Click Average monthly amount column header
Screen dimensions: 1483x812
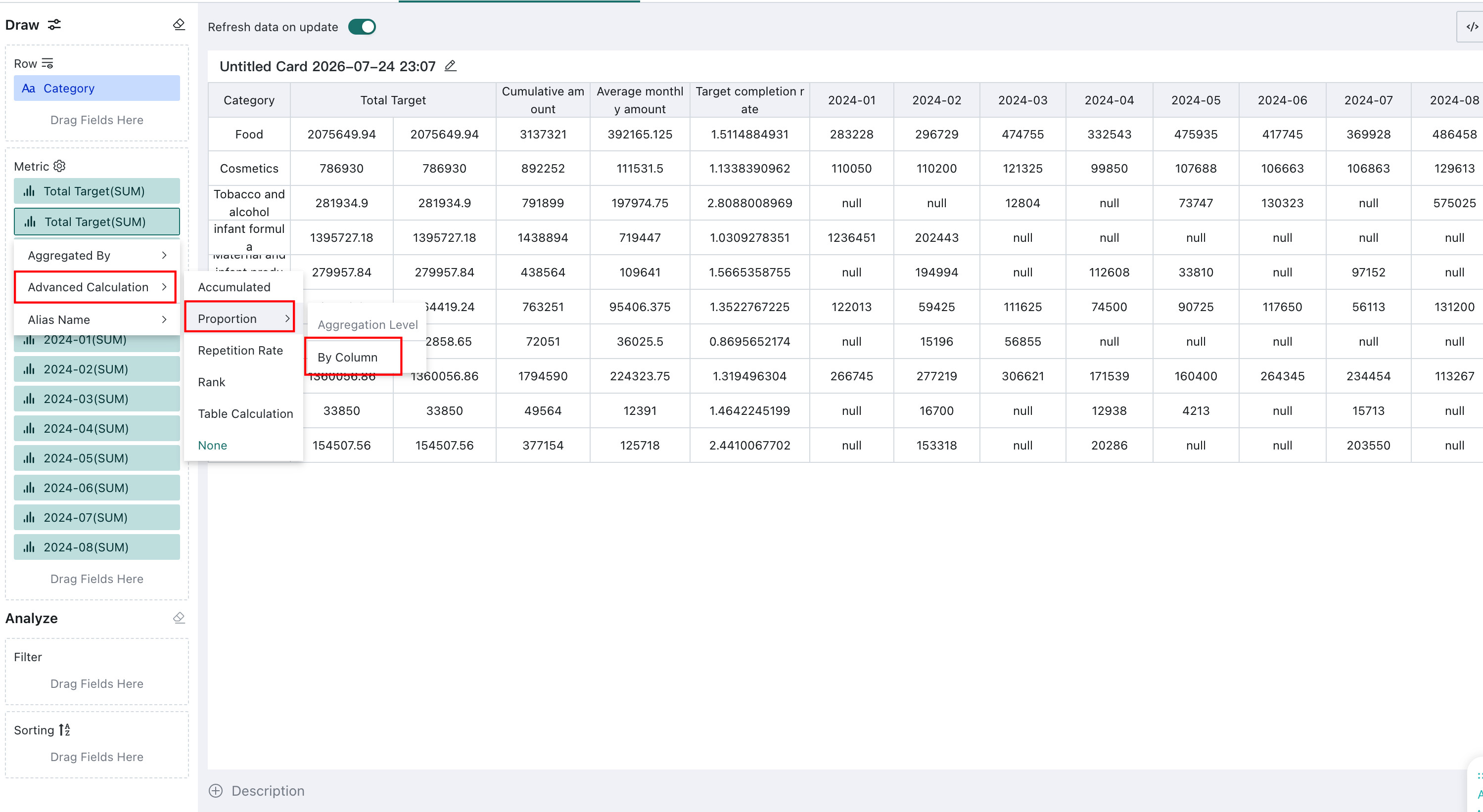pos(640,100)
